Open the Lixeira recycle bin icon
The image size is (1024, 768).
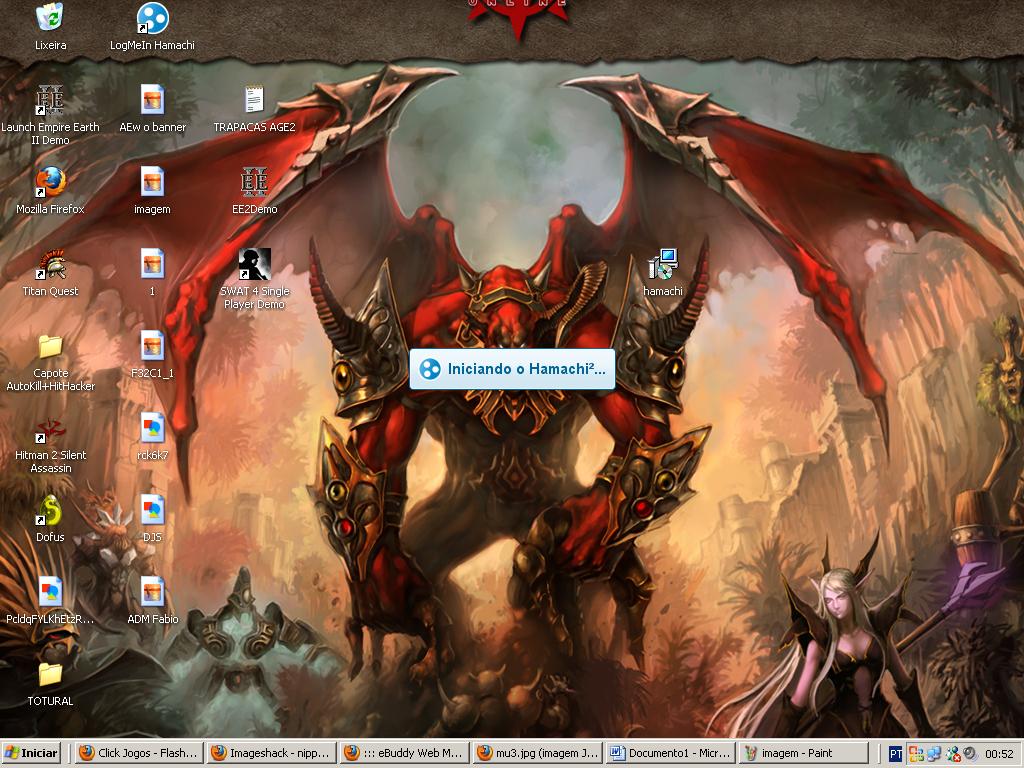pyautogui.click(x=50, y=18)
